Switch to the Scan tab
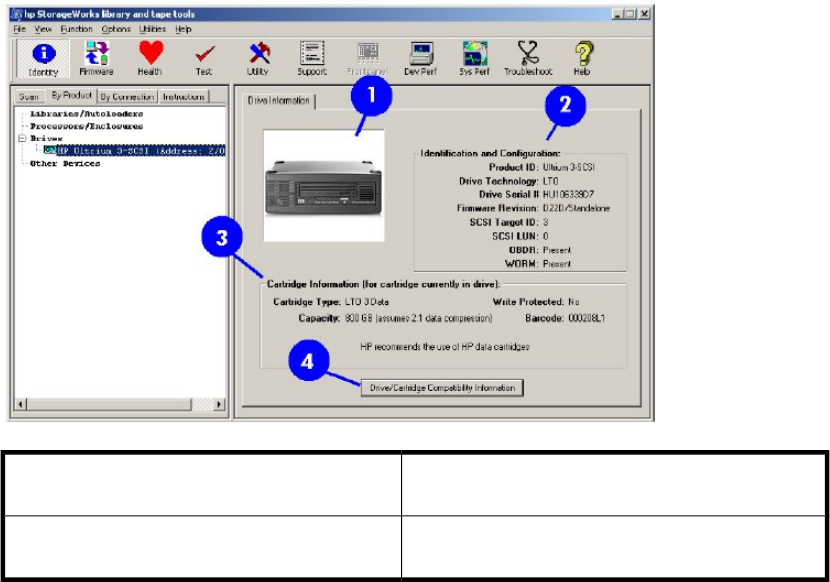Viewport: 830px width, 582px height. coord(29,97)
